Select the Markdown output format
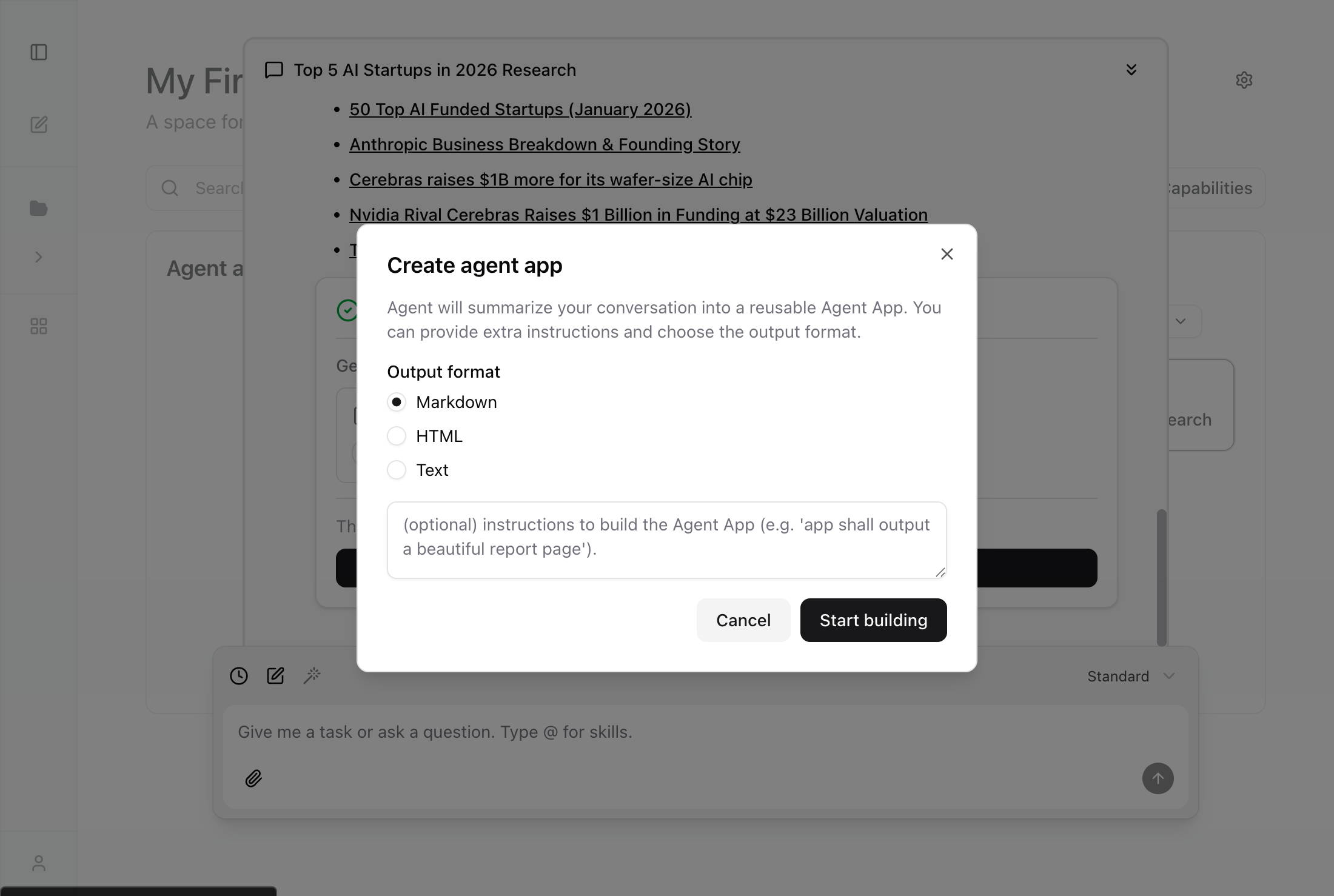Screen dimensions: 1334x896 (397, 401)
